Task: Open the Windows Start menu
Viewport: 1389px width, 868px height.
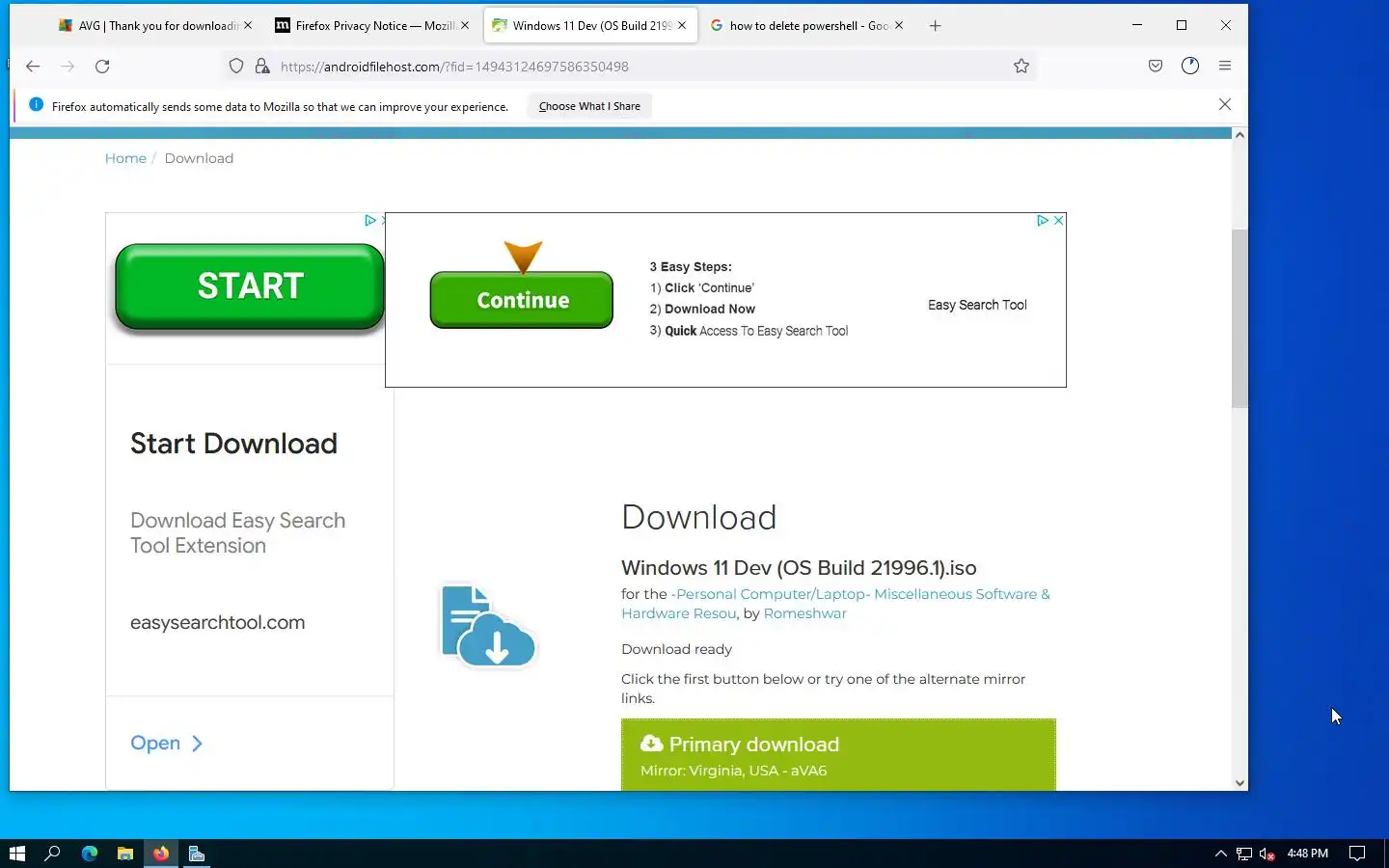Action: coord(16,854)
